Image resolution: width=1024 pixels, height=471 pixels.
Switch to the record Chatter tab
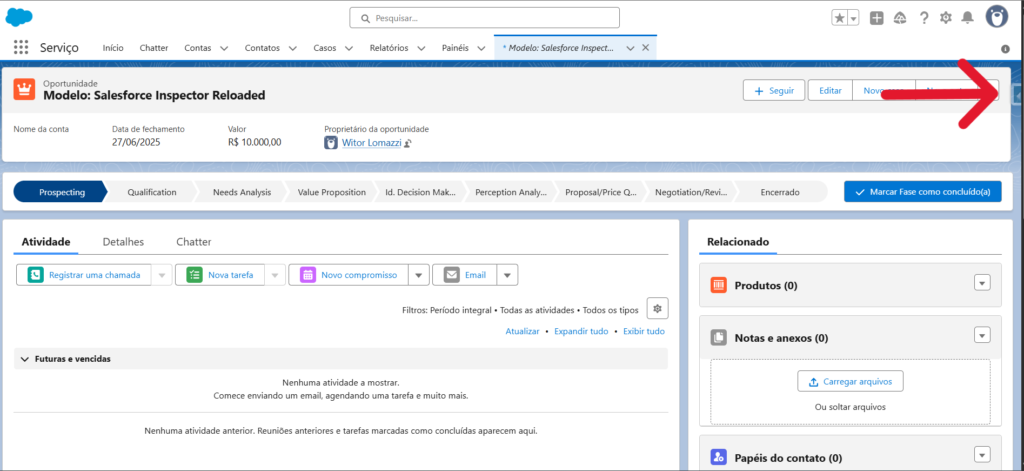tap(193, 242)
